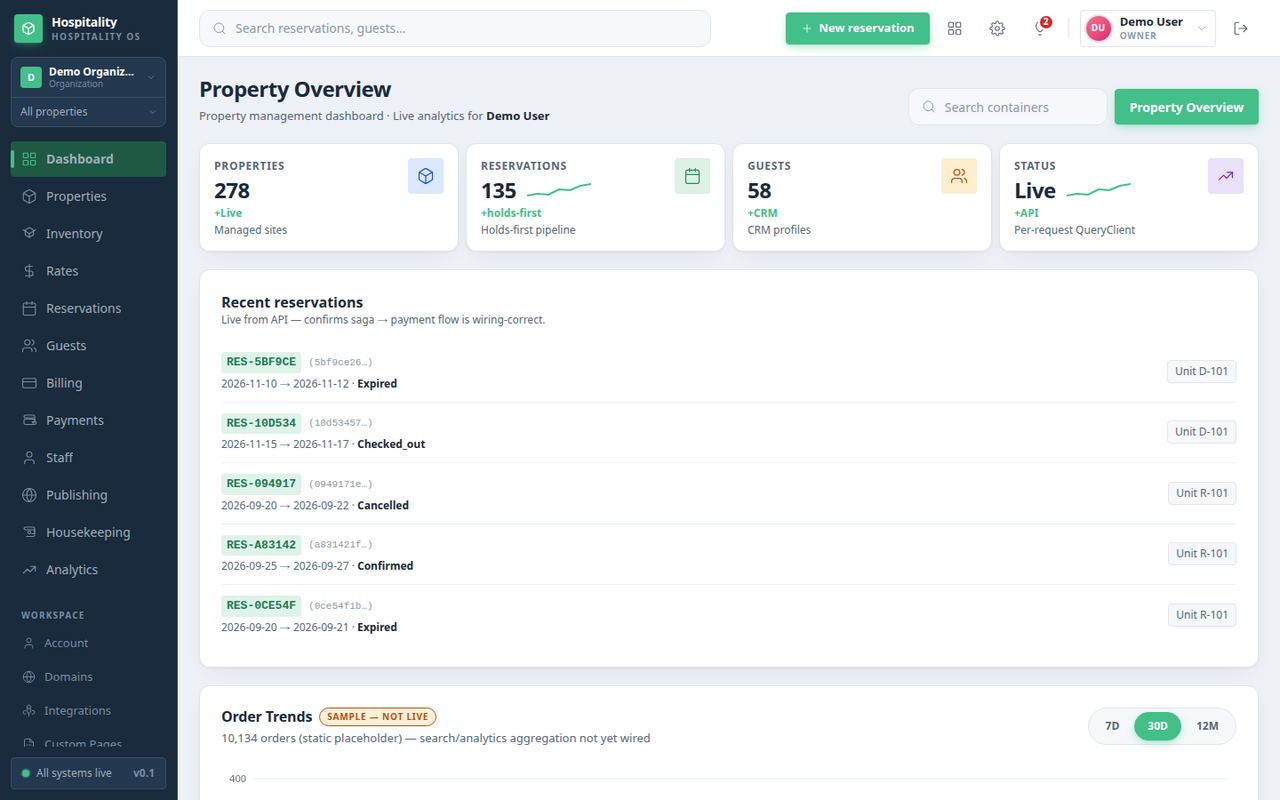Screen dimensions: 1280x800
Task: Open Domains in workspace section
Action: (x=88, y=677)
